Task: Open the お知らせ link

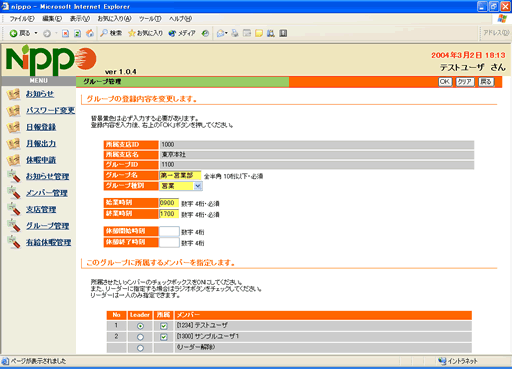Action: (x=40, y=94)
